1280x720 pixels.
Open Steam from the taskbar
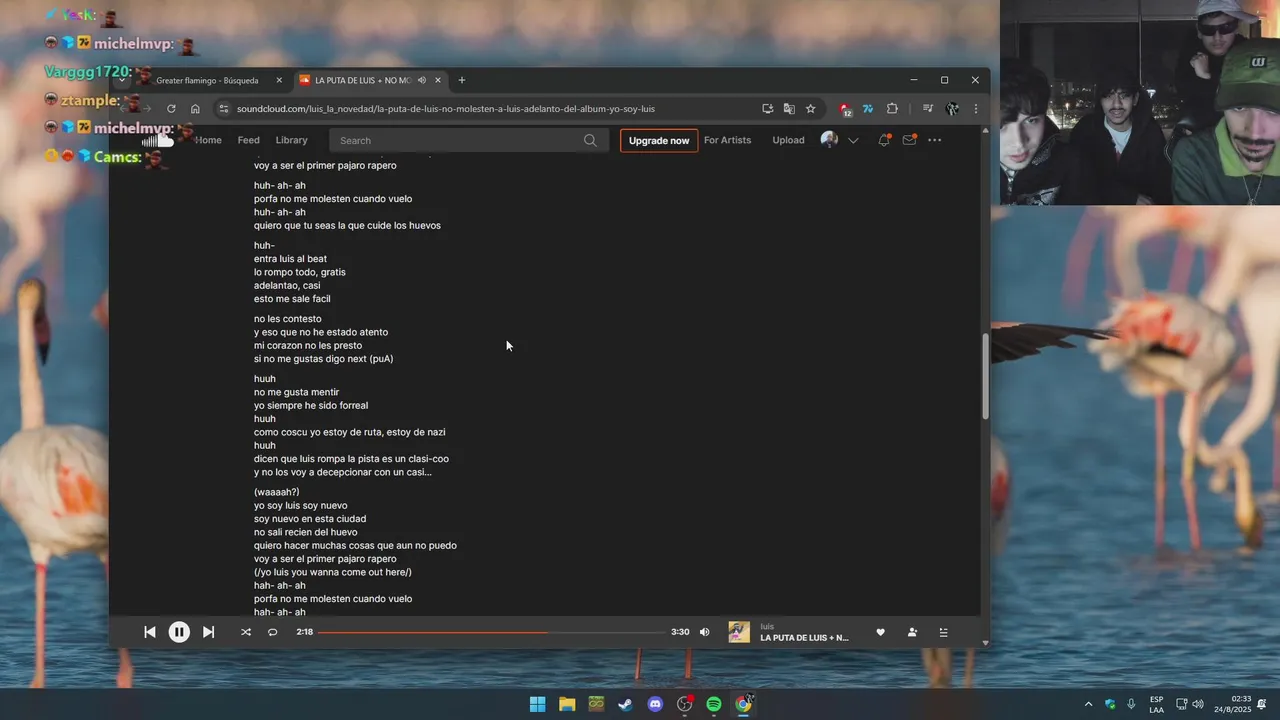(x=625, y=704)
